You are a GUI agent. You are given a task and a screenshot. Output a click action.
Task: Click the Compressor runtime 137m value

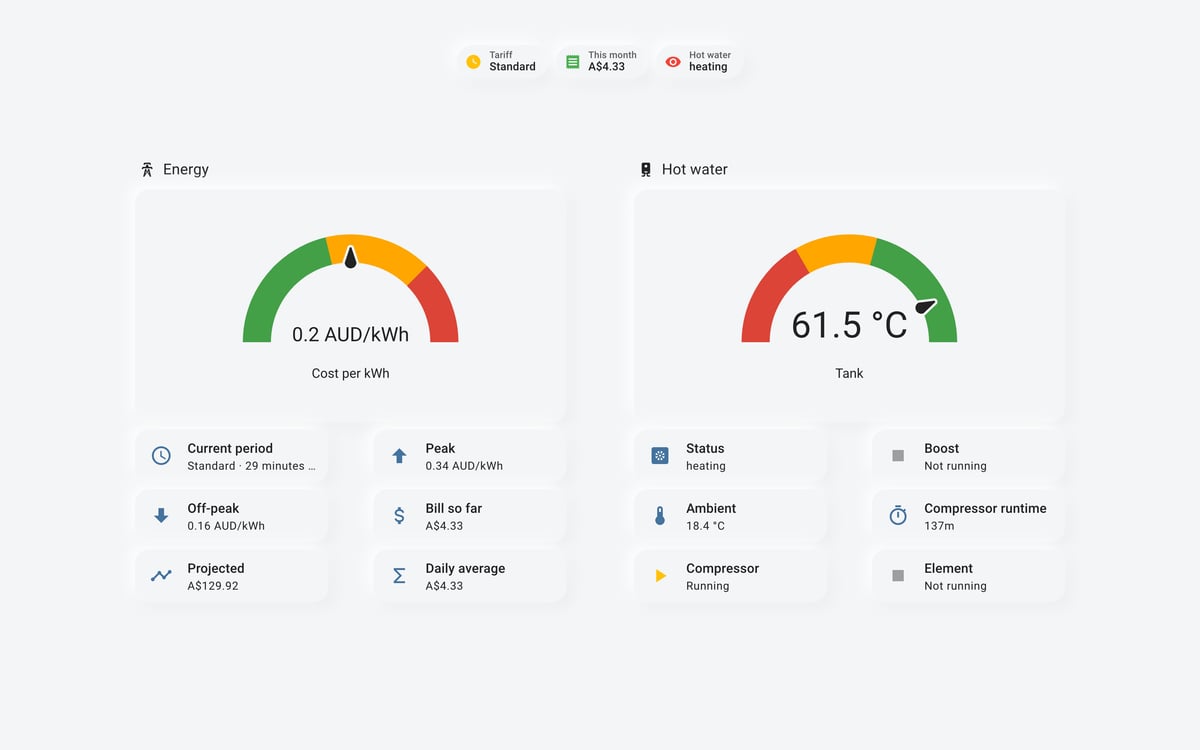[x=939, y=526]
